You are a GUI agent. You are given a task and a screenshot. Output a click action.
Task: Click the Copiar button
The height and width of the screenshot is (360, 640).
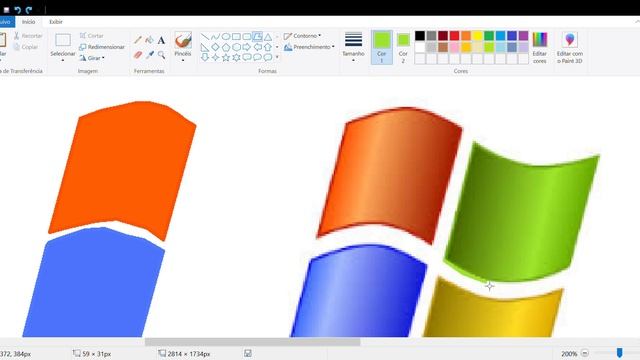26,47
